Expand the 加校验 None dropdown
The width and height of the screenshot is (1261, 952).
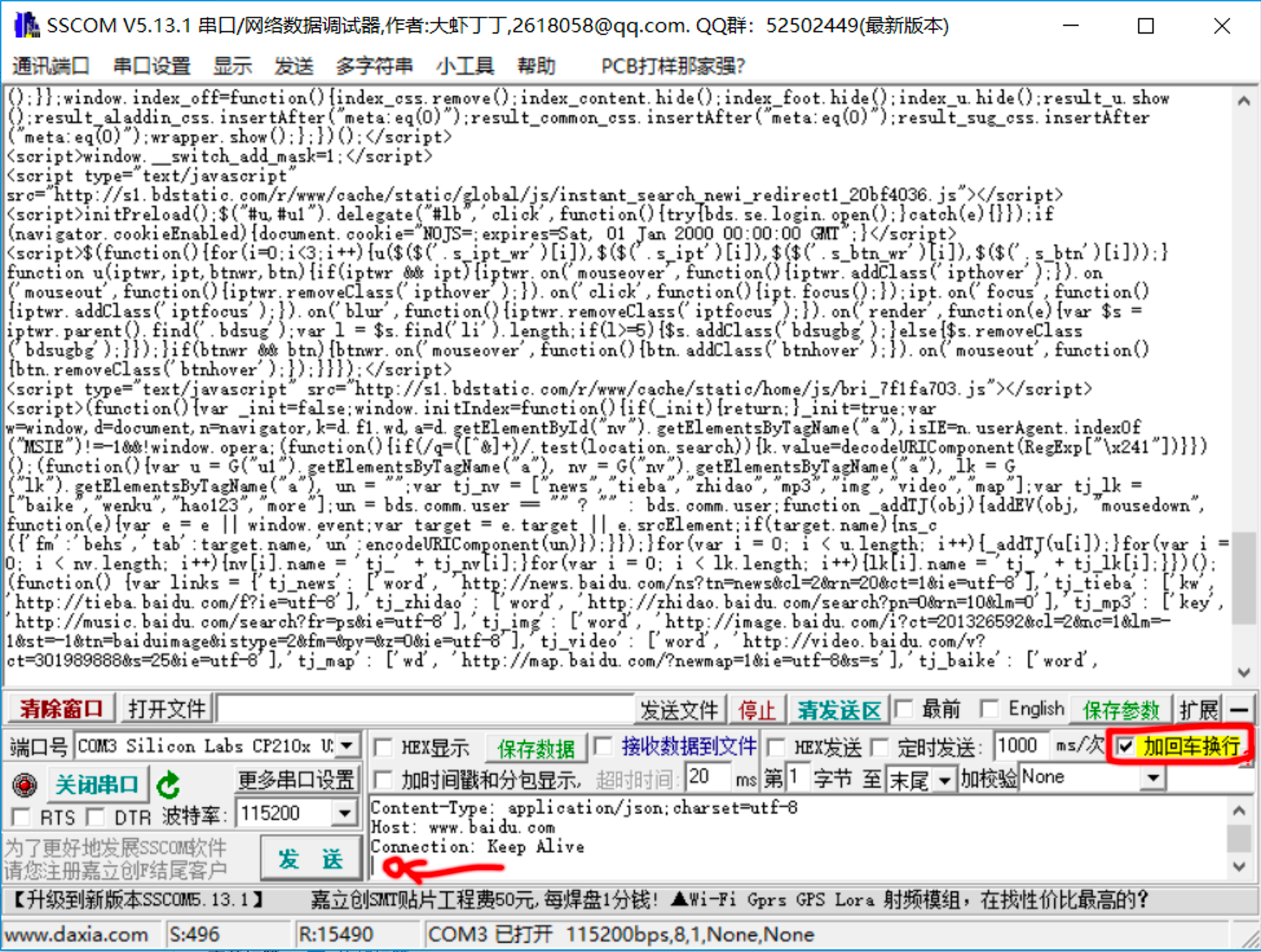pyautogui.click(x=1152, y=777)
